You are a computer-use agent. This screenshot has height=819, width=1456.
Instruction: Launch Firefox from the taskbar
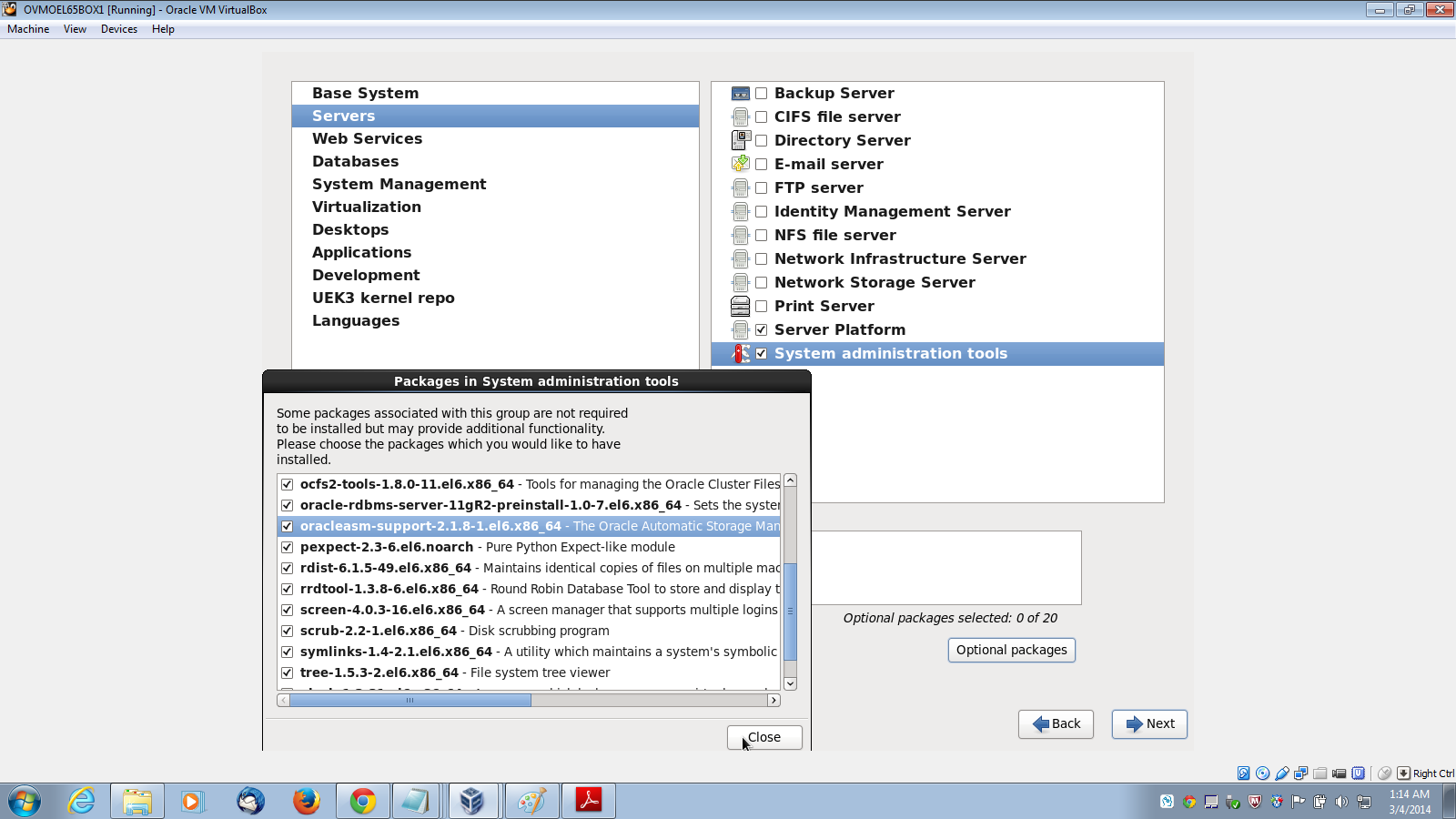pos(307,801)
